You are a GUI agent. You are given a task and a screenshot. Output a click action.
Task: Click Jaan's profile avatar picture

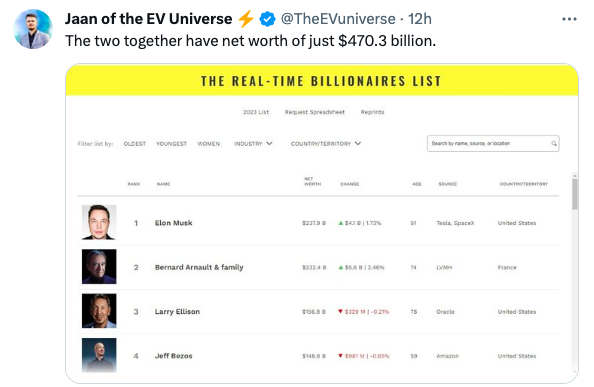(x=33, y=29)
